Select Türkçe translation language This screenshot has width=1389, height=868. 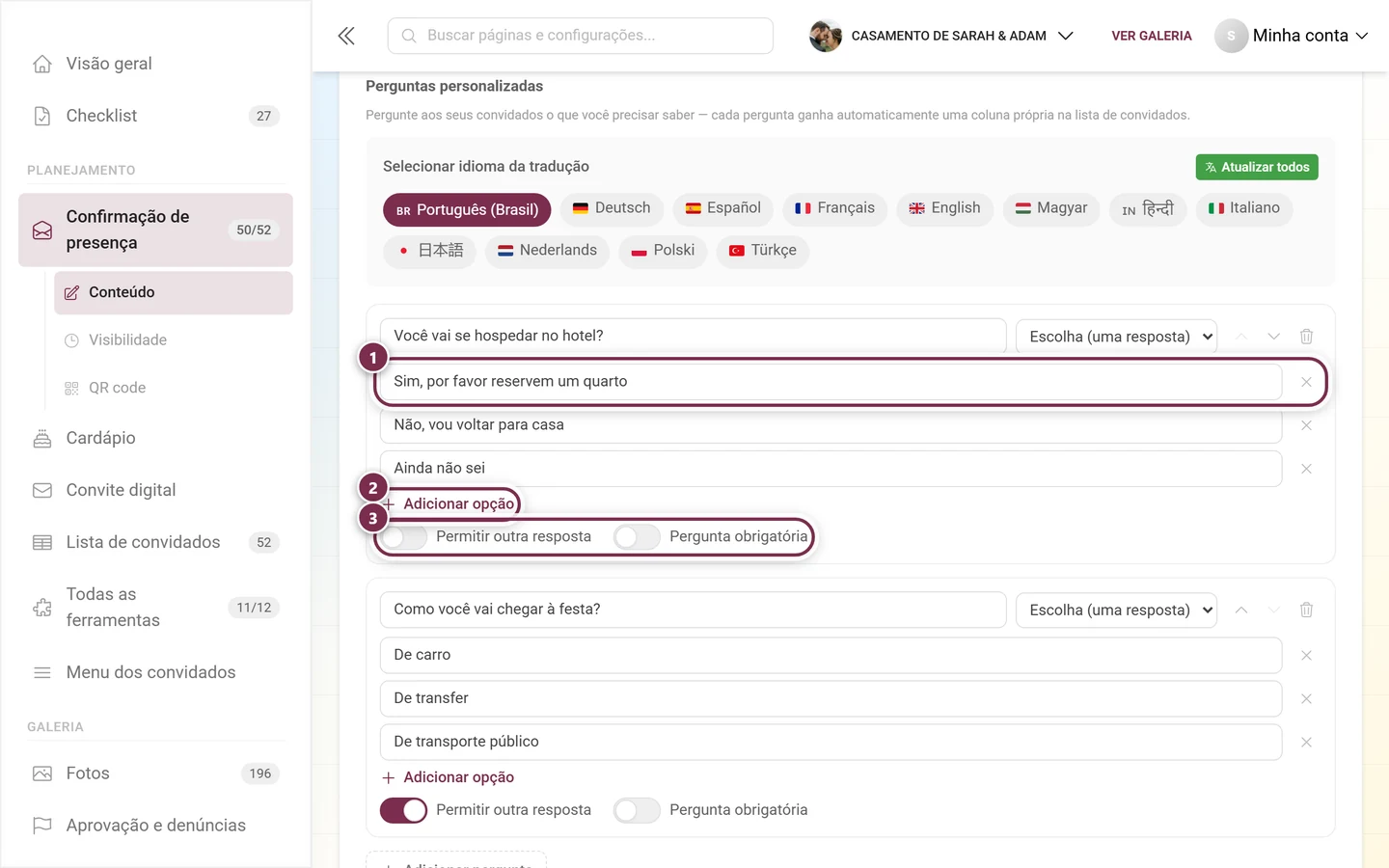coord(762,251)
